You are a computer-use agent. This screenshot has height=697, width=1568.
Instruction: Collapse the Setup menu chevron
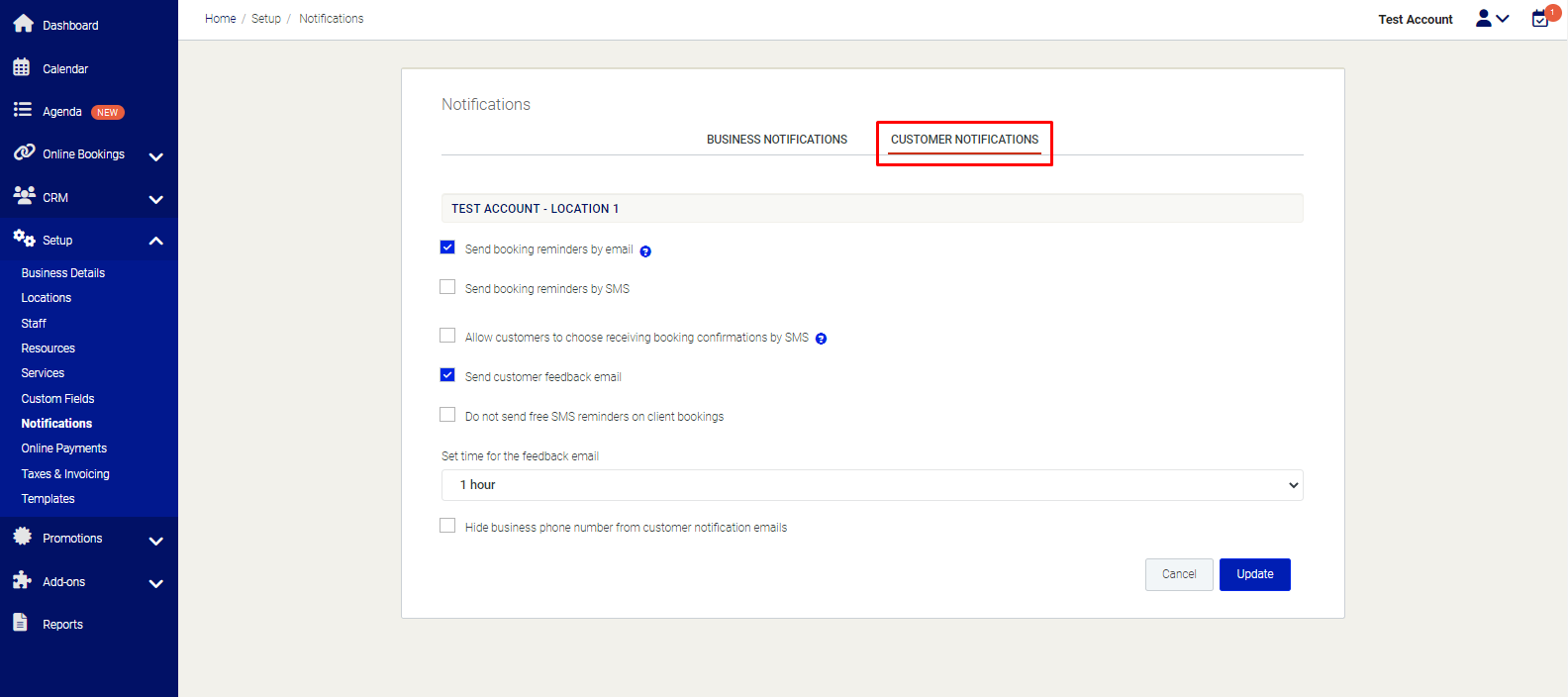coord(155,241)
